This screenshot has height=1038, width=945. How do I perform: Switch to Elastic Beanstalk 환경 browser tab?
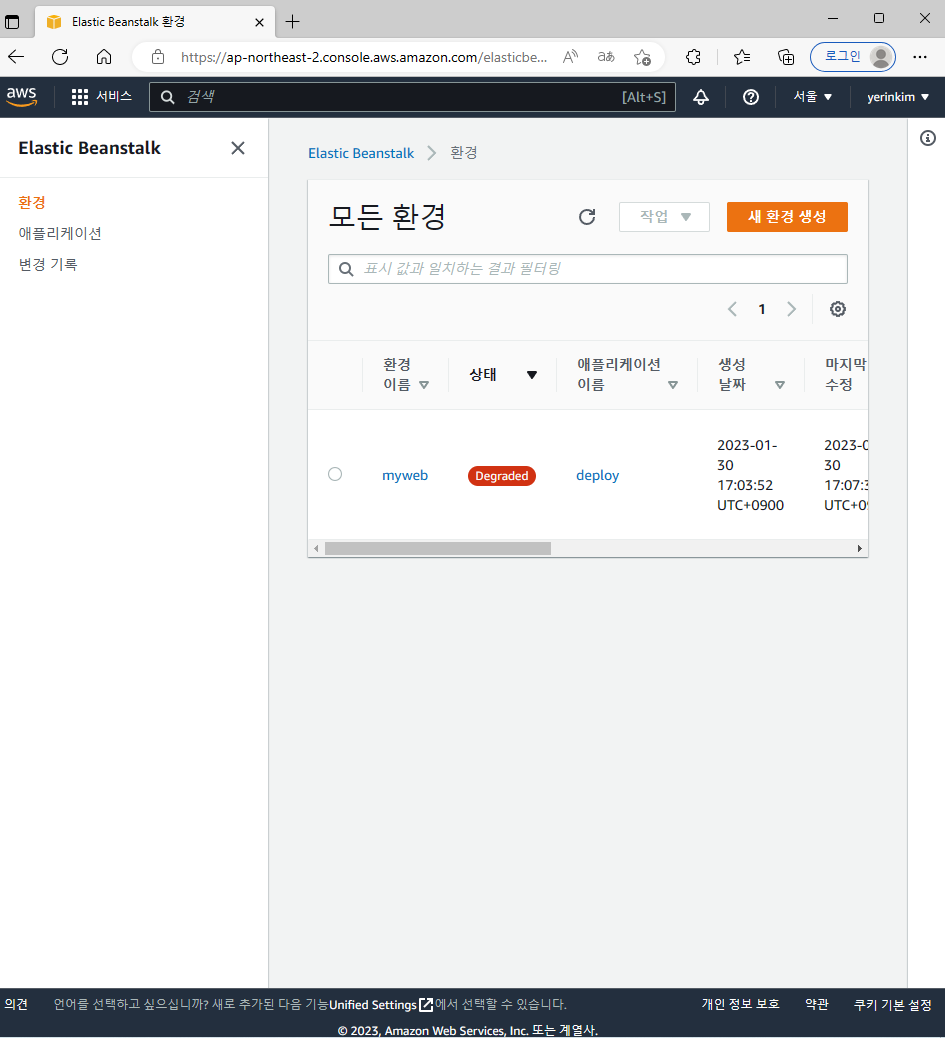pyautogui.click(x=155, y=23)
